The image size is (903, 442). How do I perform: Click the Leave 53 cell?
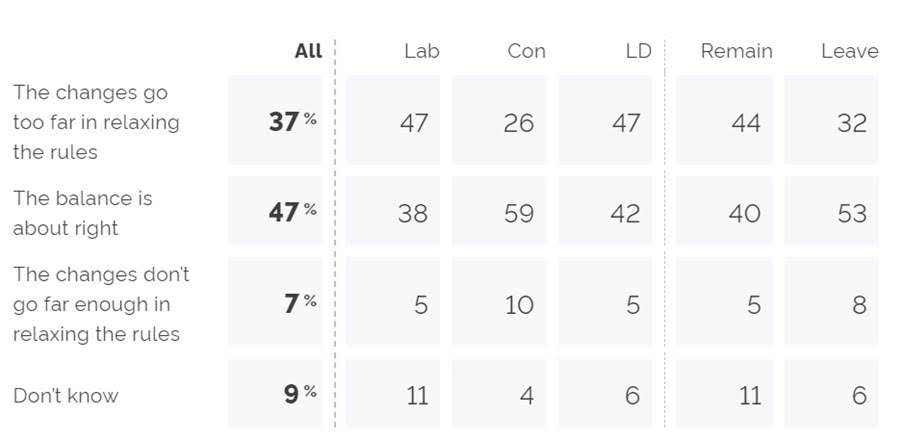click(832, 211)
